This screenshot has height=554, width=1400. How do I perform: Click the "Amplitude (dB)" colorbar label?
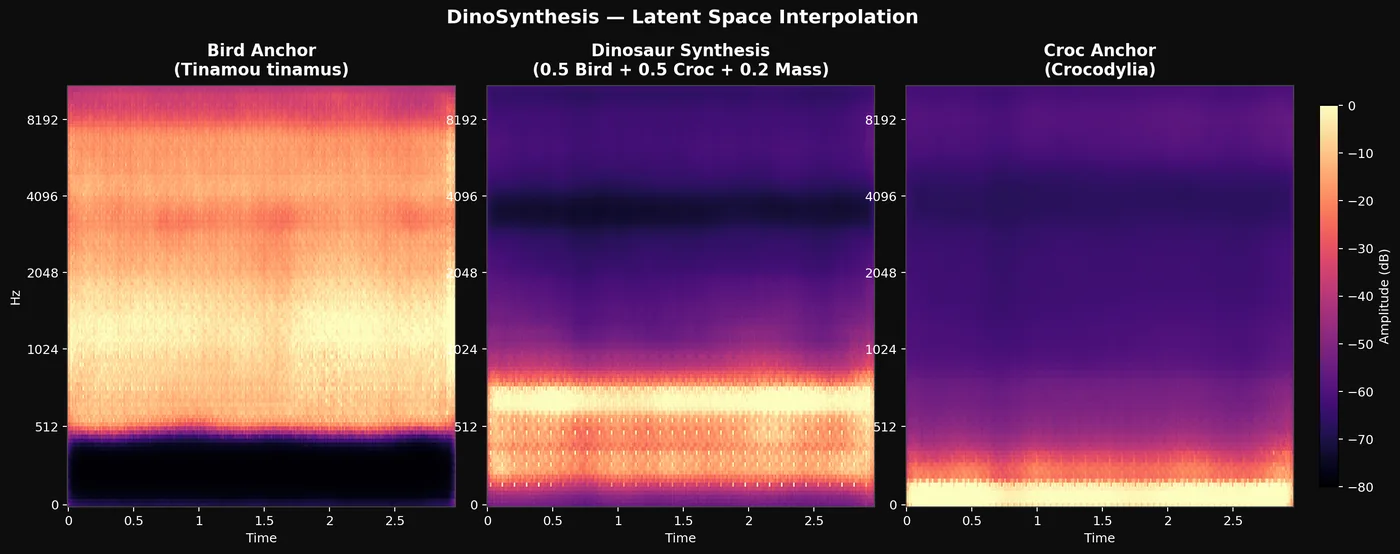(x=1385, y=296)
